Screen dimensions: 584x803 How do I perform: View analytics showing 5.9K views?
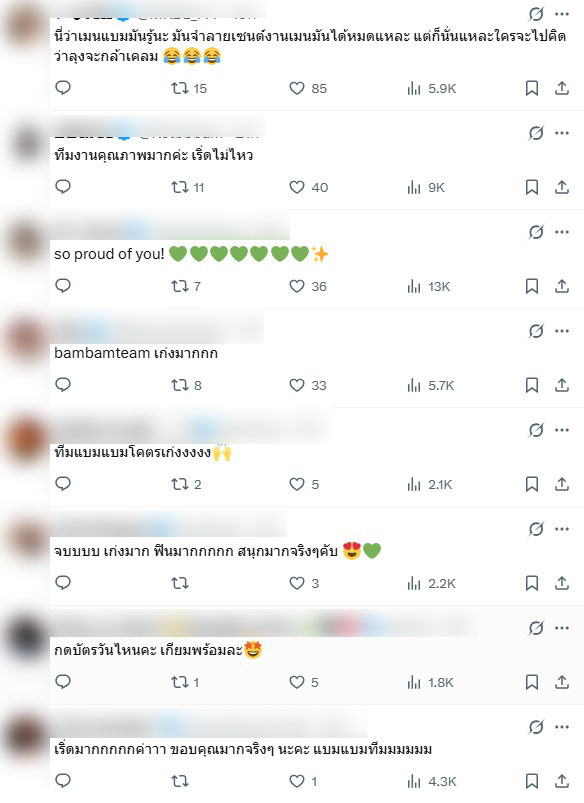tap(431, 88)
